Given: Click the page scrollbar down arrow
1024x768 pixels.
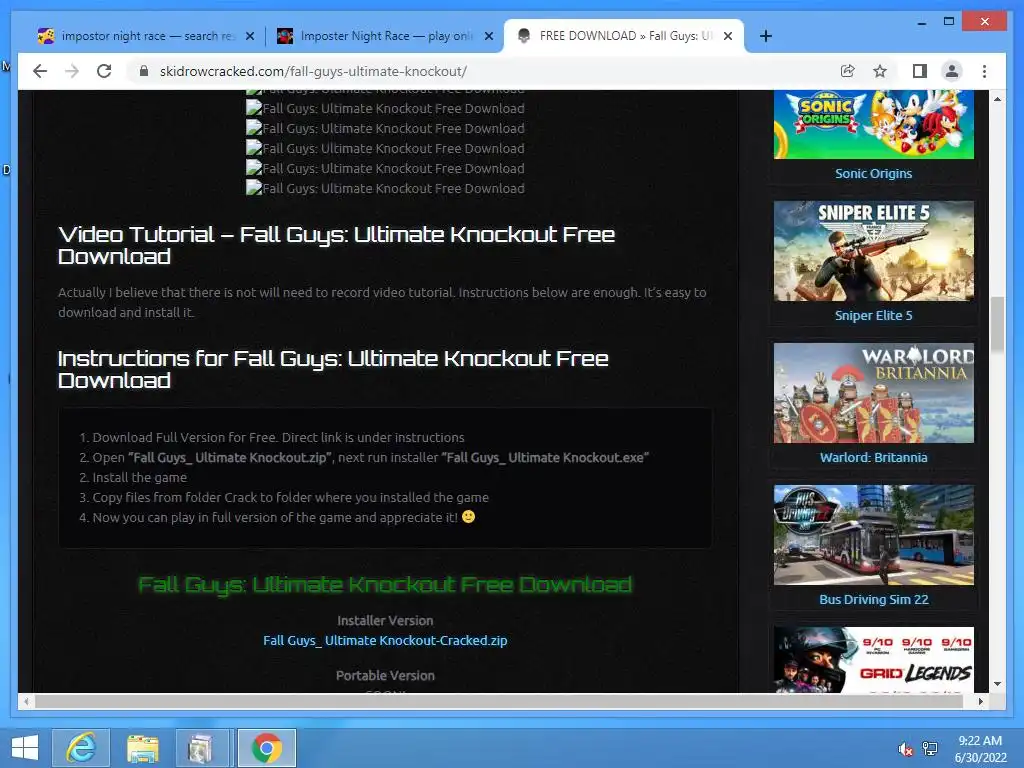Looking at the screenshot, I should click(x=997, y=684).
